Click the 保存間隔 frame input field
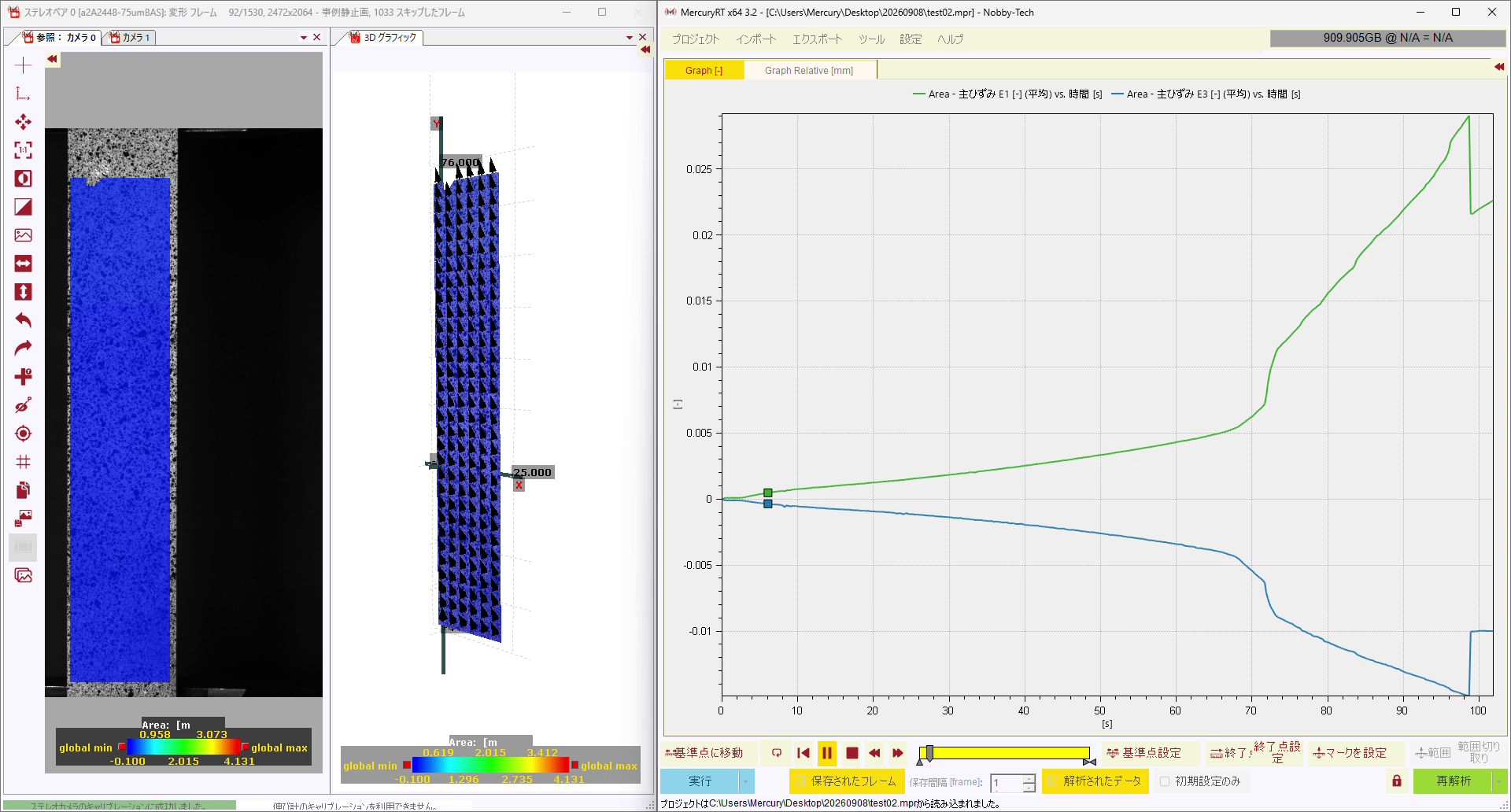The image size is (1511, 812). point(1007,783)
